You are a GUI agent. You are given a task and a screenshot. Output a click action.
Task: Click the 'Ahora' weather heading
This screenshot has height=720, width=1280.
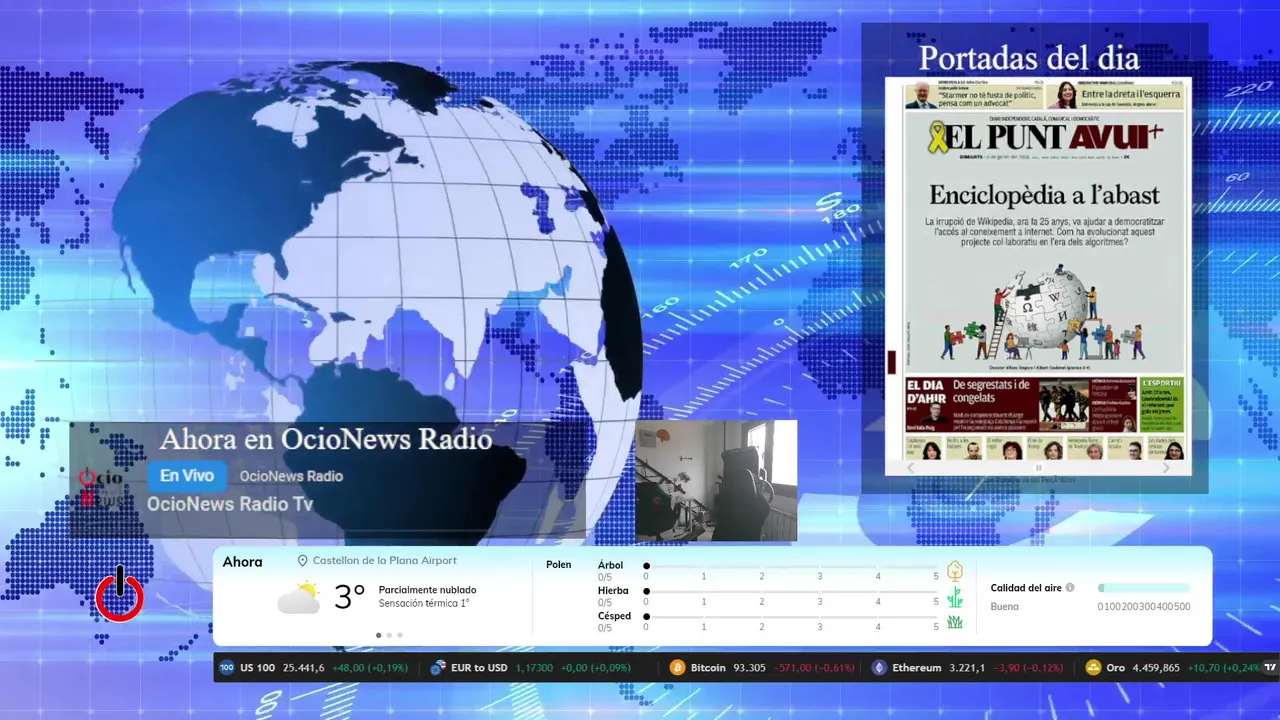[243, 562]
